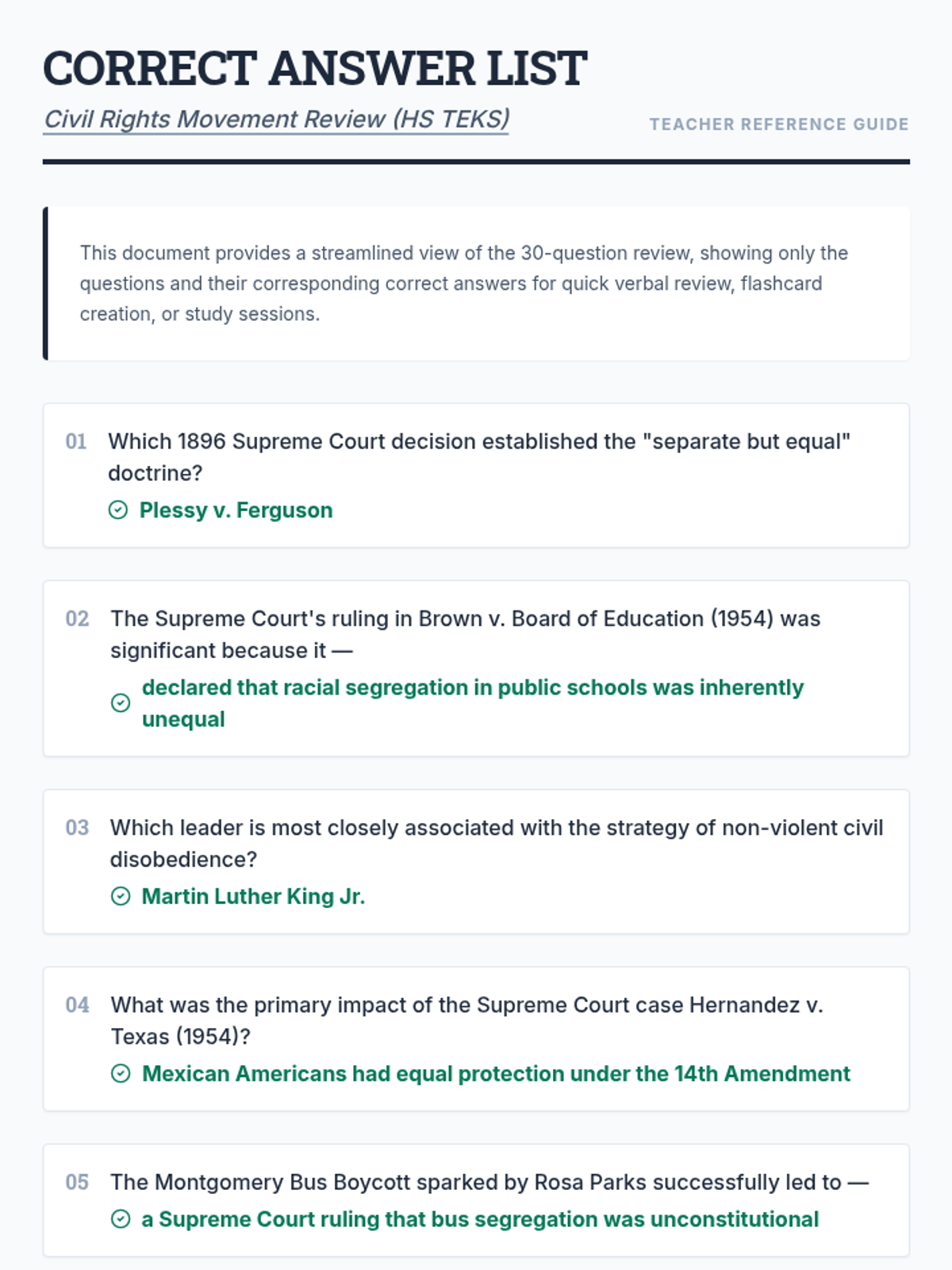This screenshot has width=952, height=1270.
Task: Select question number 02 label
Action: point(77,619)
